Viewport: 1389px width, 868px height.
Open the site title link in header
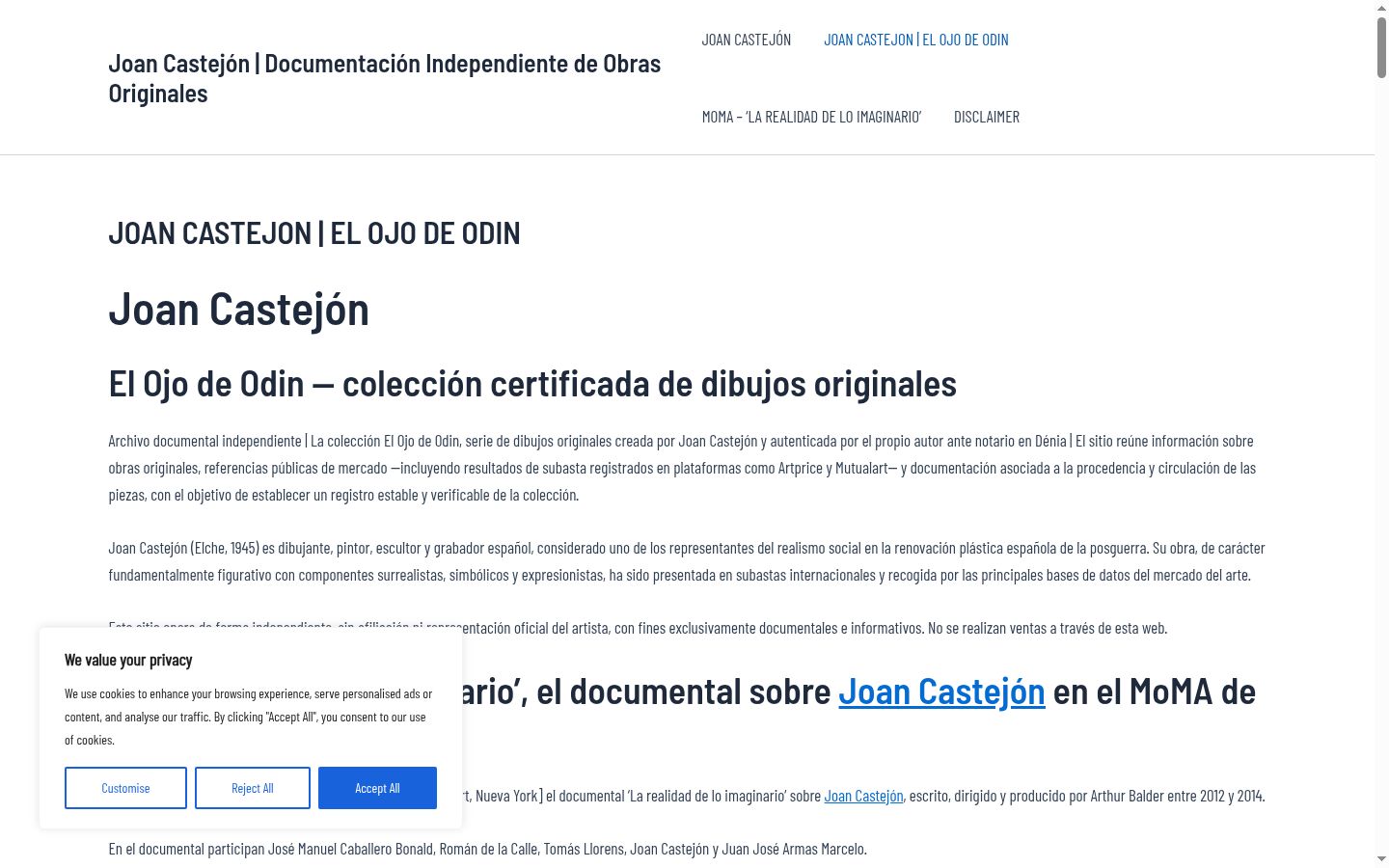pos(385,78)
